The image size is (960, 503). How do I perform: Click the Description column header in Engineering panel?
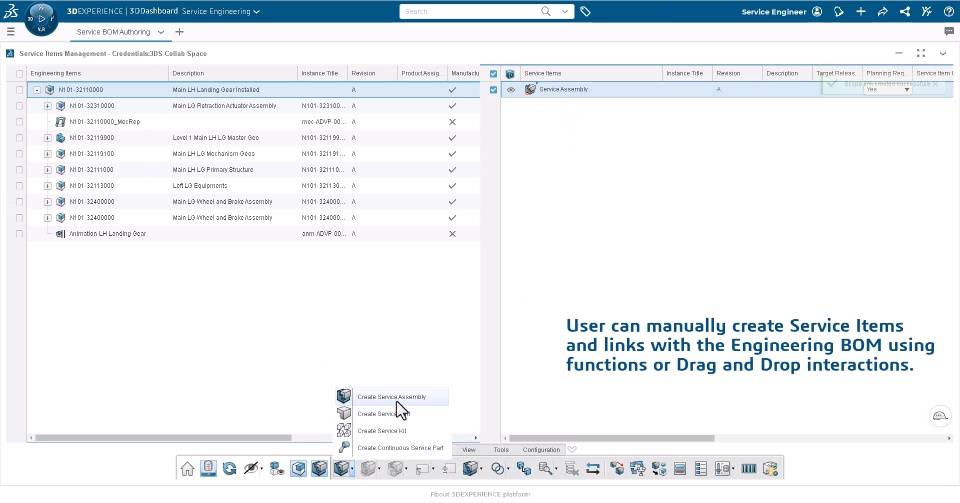(233, 73)
